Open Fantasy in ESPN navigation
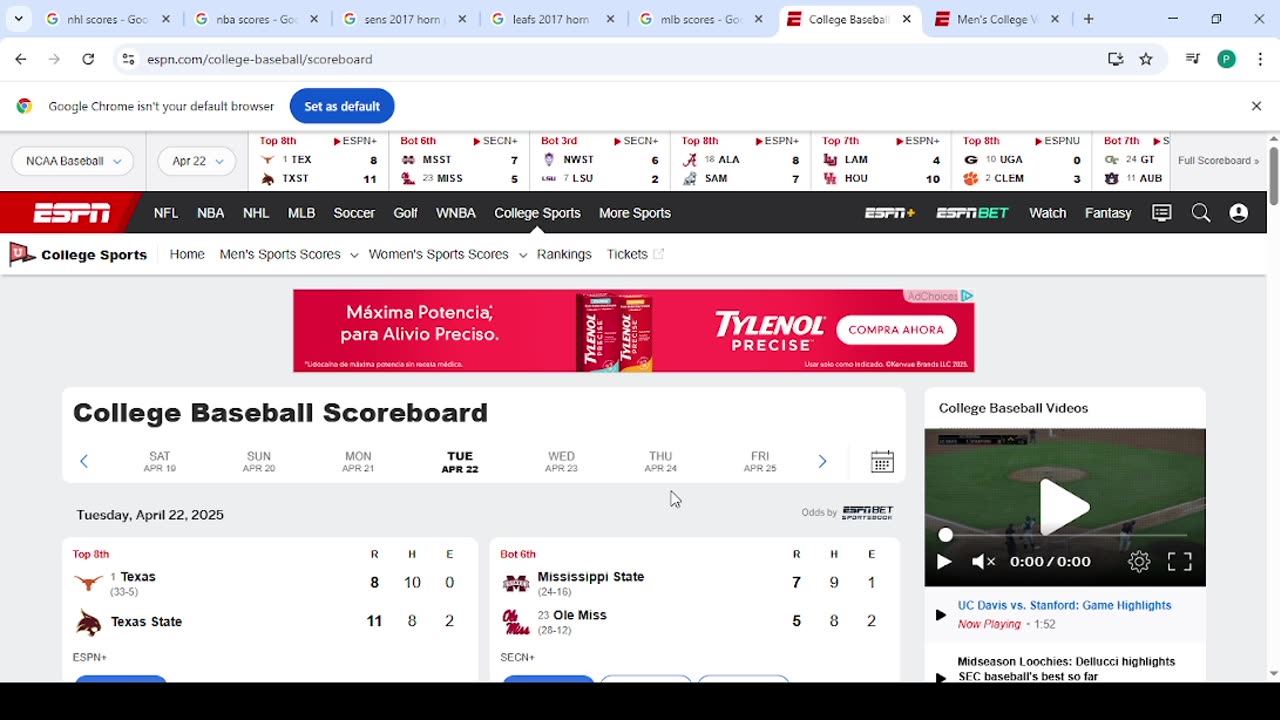The height and width of the screenshot is (720, 1280). click(x=1108, y=213)
